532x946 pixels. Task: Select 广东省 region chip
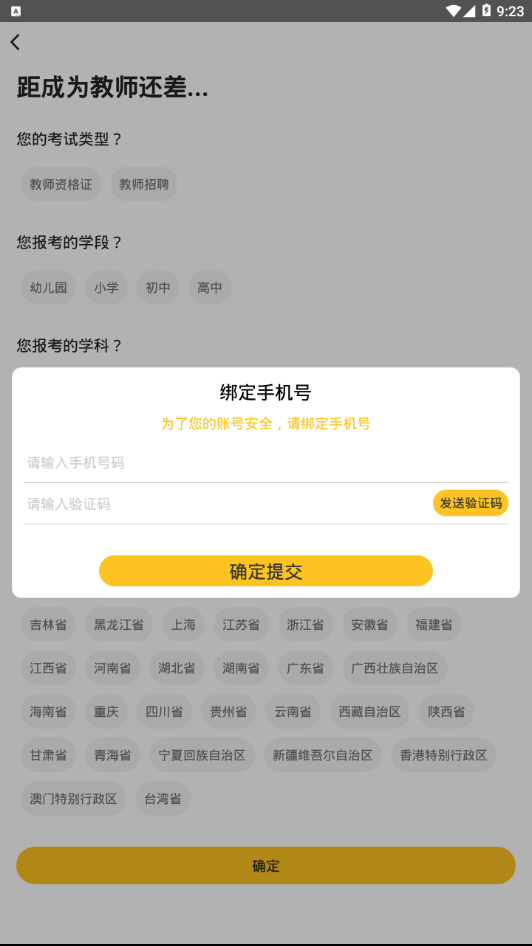[x=305, y=668]
